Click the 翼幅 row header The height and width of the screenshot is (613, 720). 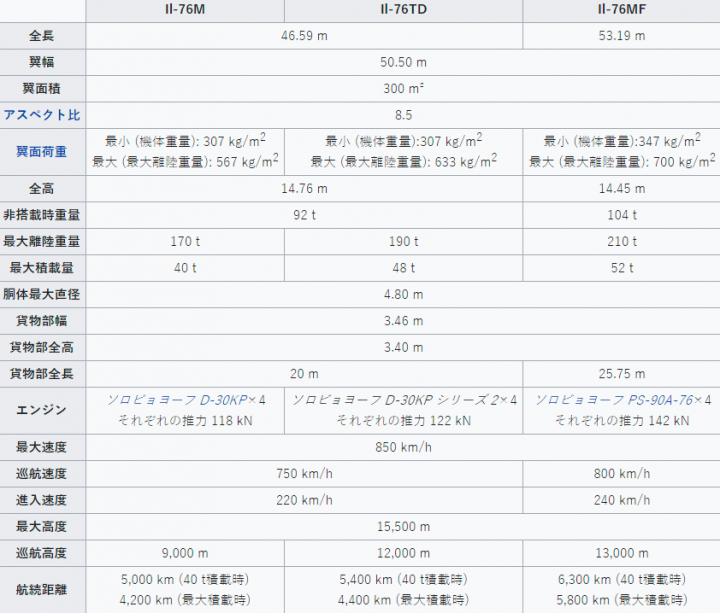point(42,62)
